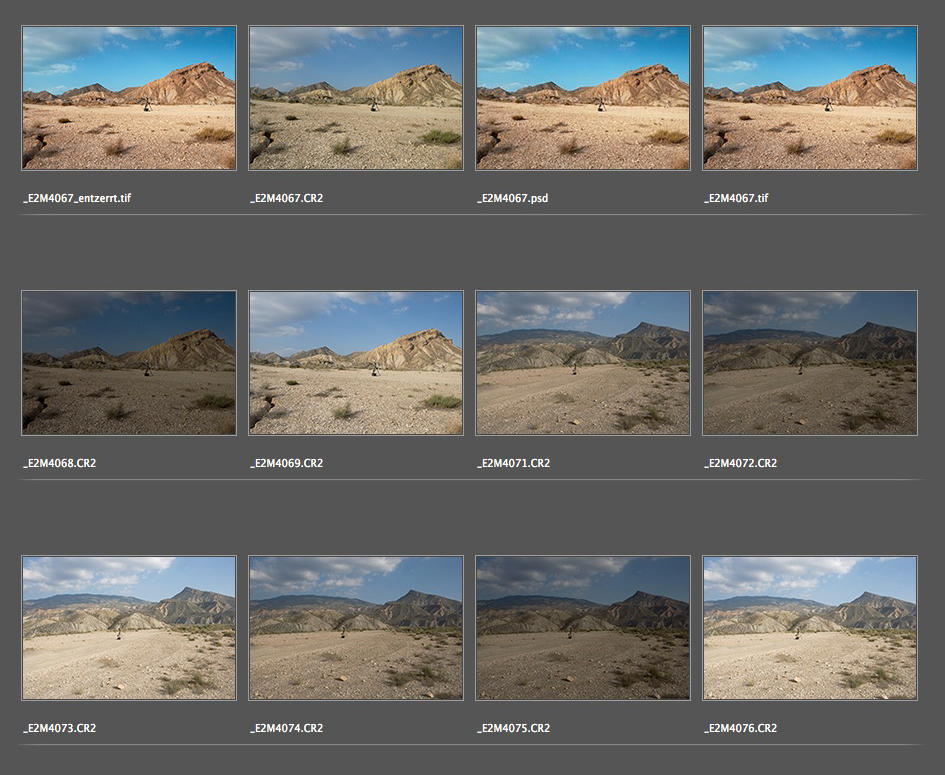Image resolution: width=945 pixels, height=775 pixels.
Task: Pick the _E2M4074.CR2 thumbnail
Action: [x=356, y=628]
